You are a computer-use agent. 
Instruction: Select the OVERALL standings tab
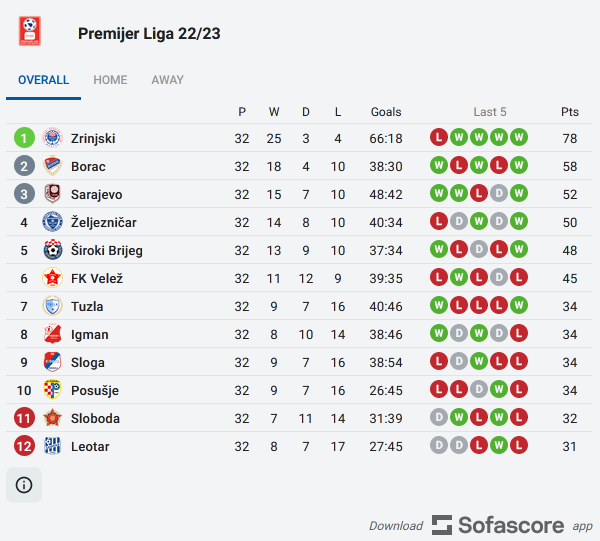(x=44, y=80)
